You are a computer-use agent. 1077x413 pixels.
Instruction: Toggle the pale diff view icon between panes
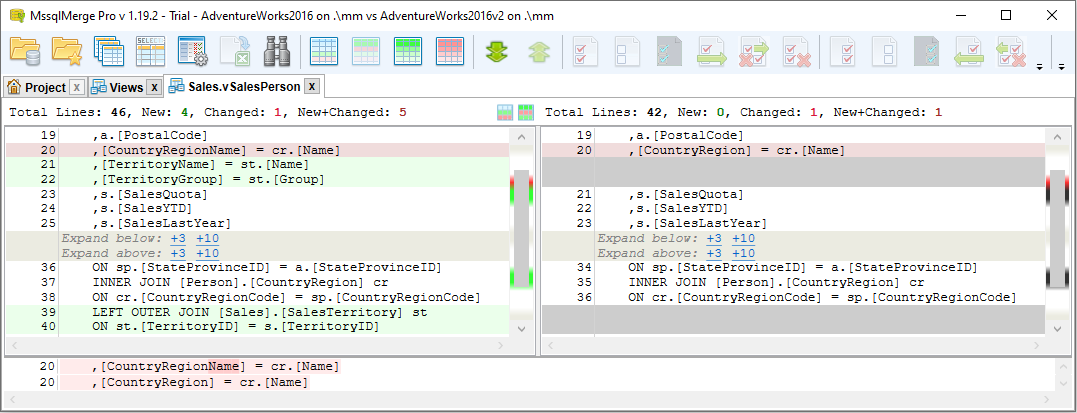[505, 112]
